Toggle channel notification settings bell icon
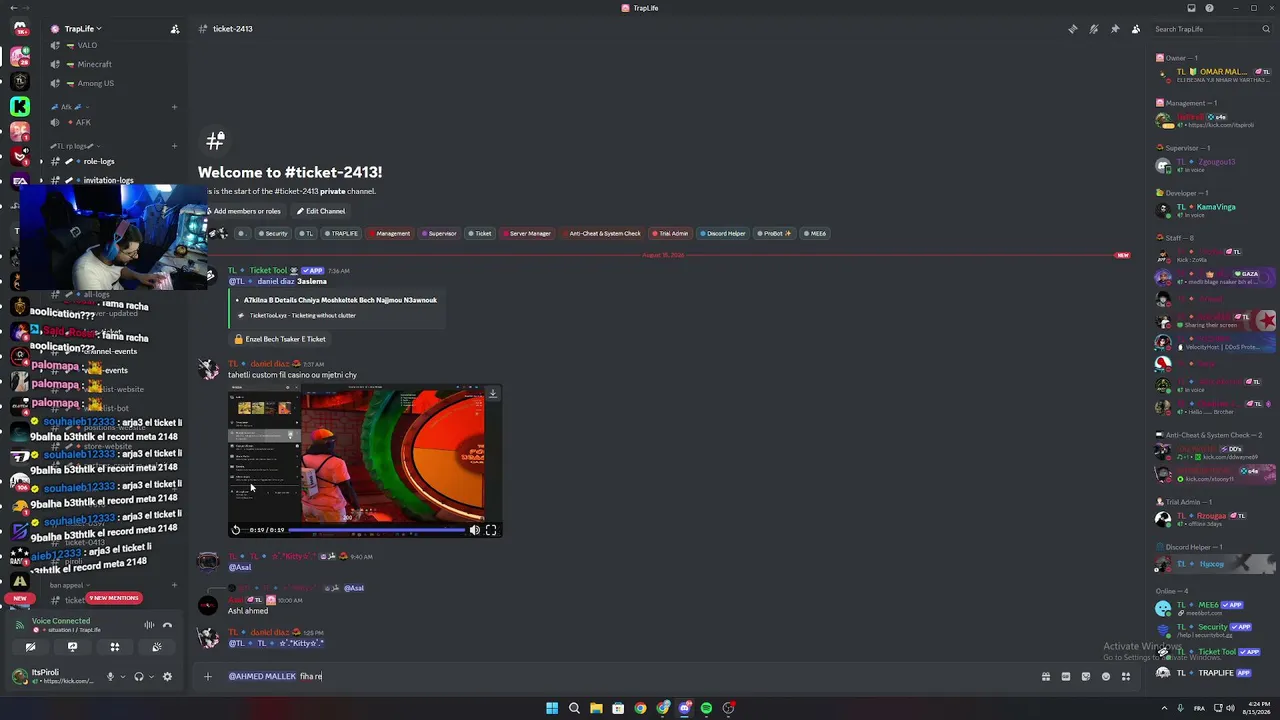The height and width of the screenshot is (720, 1280). [1094, 29]
